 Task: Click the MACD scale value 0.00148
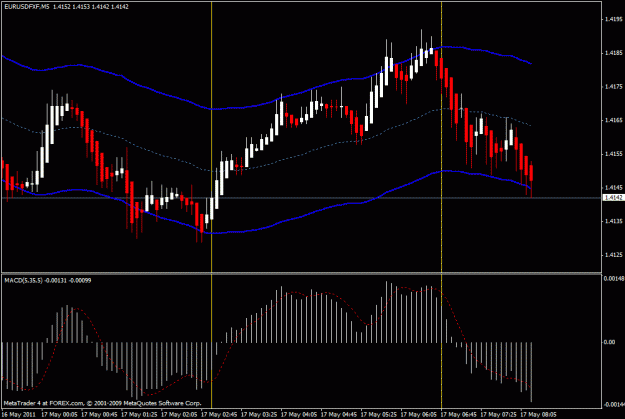coord(614,279)
